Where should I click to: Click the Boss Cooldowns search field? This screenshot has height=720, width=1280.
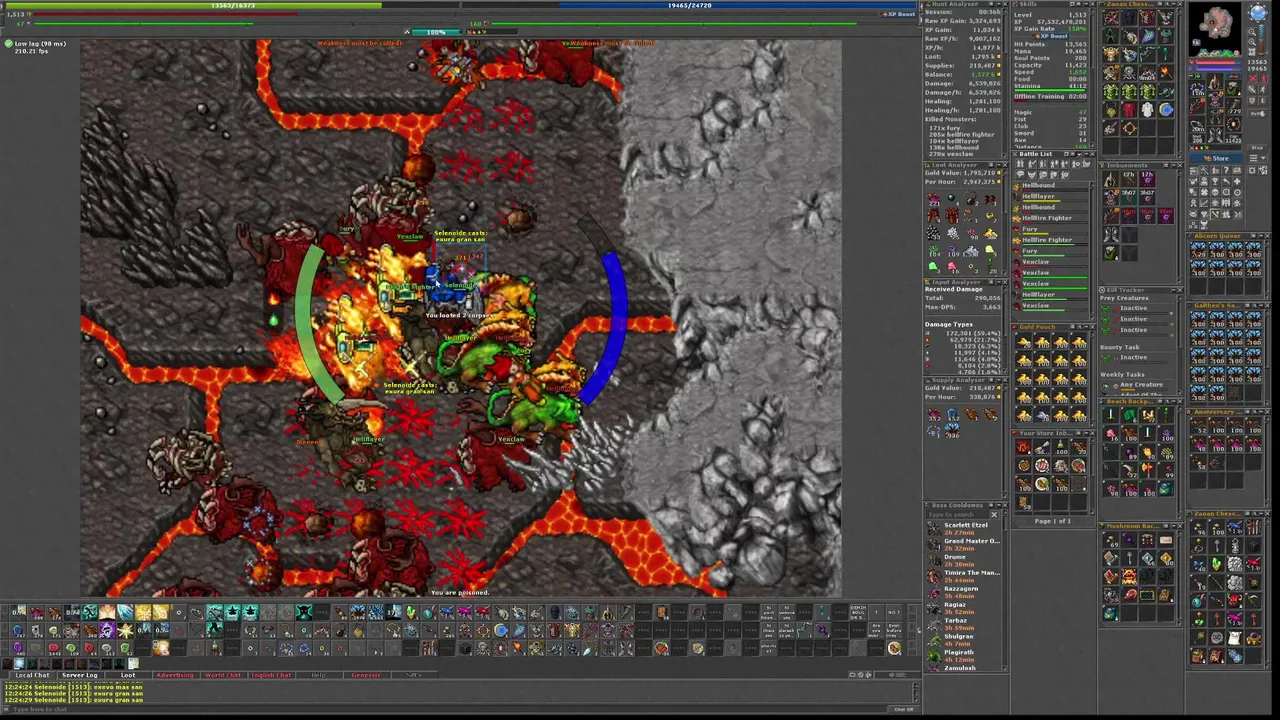point(957,515)
